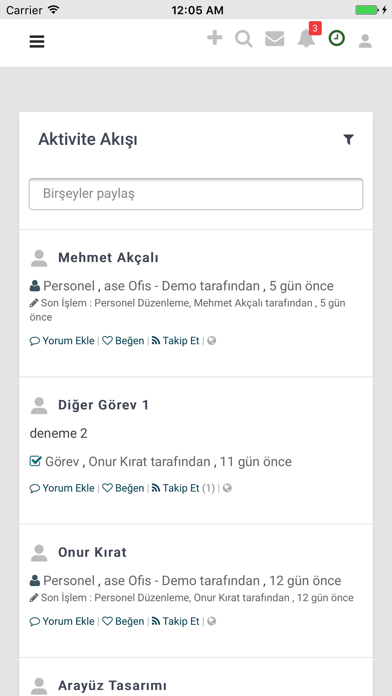Image resolution: width=392 pixels, height=696 pixels.
Task: Open the user profile icon
Action: pyautogui.click(x=365, y=41)
